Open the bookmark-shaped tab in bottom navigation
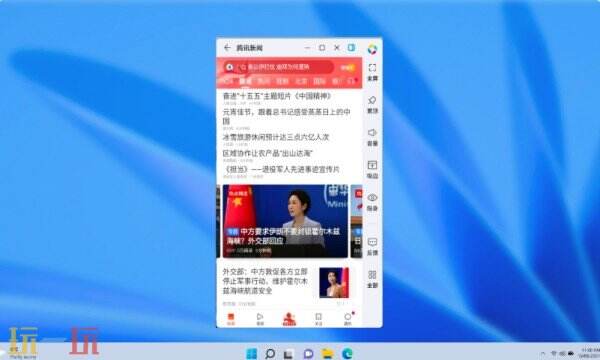This screenshot has height=360, width=600. point(318,319)
